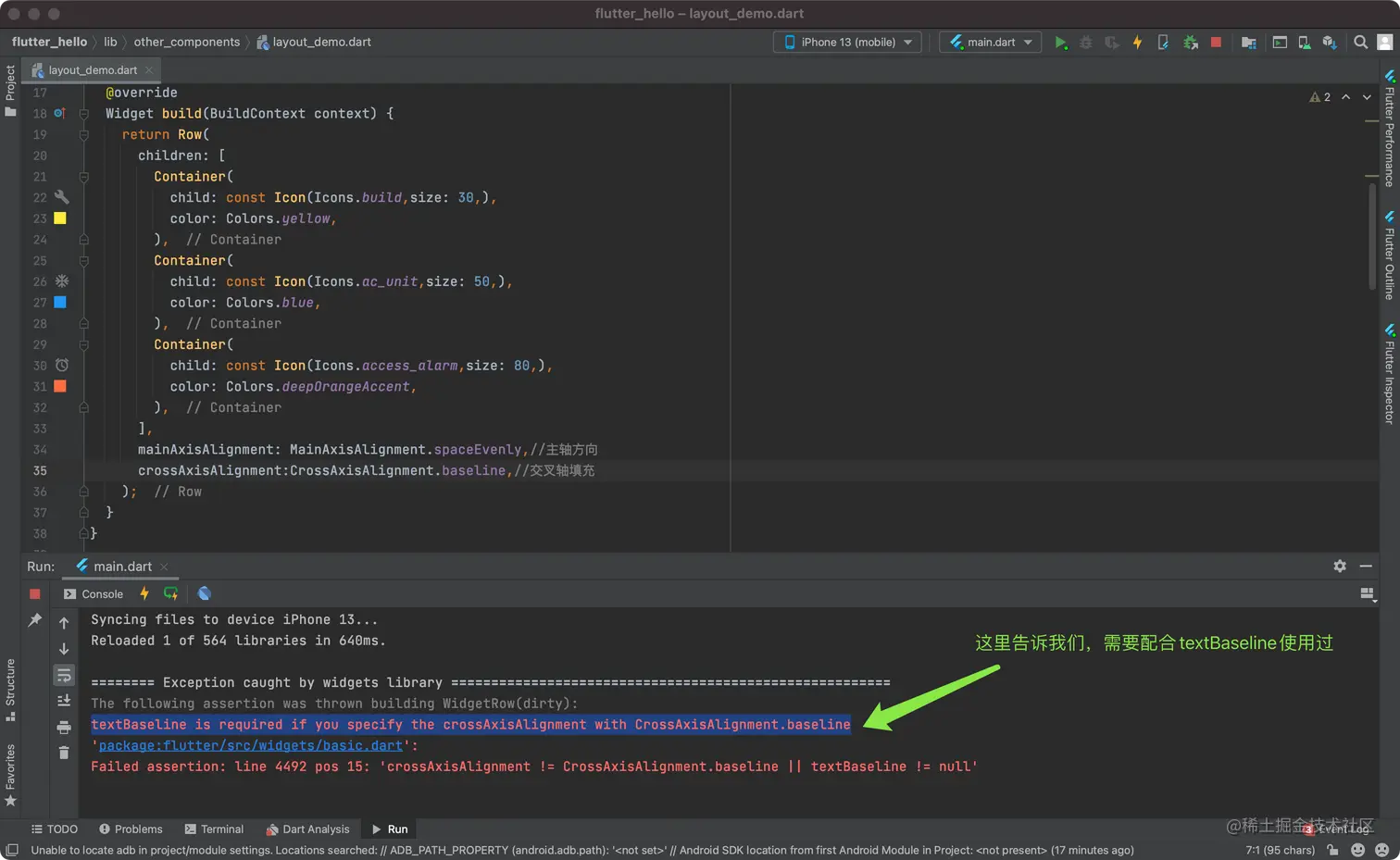Screen dimensions: 1400x860
Task: Click the warnings count indicator
Action: [x=1320, y=97]
